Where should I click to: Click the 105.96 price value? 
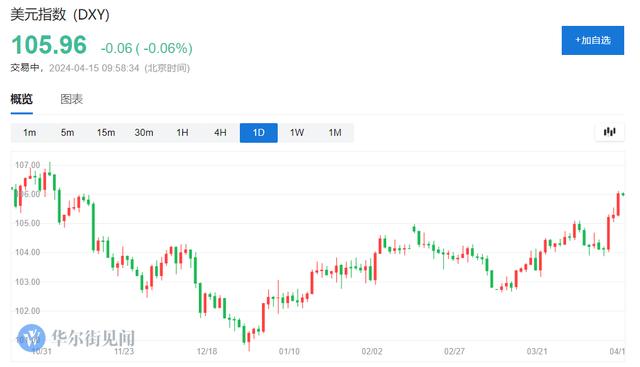click(49, 45)
